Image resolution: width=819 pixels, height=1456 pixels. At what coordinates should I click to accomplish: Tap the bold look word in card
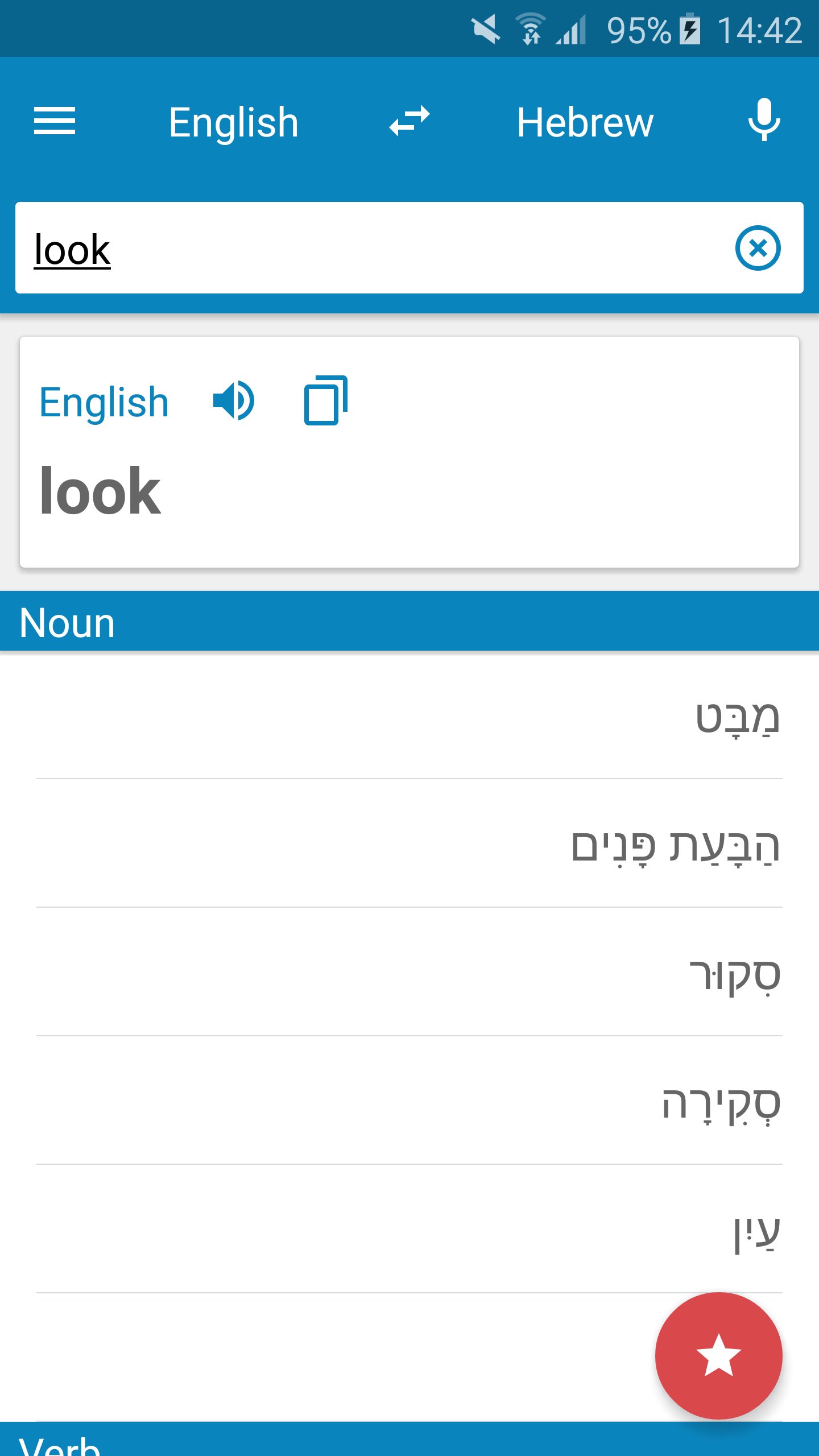(100, 490)
